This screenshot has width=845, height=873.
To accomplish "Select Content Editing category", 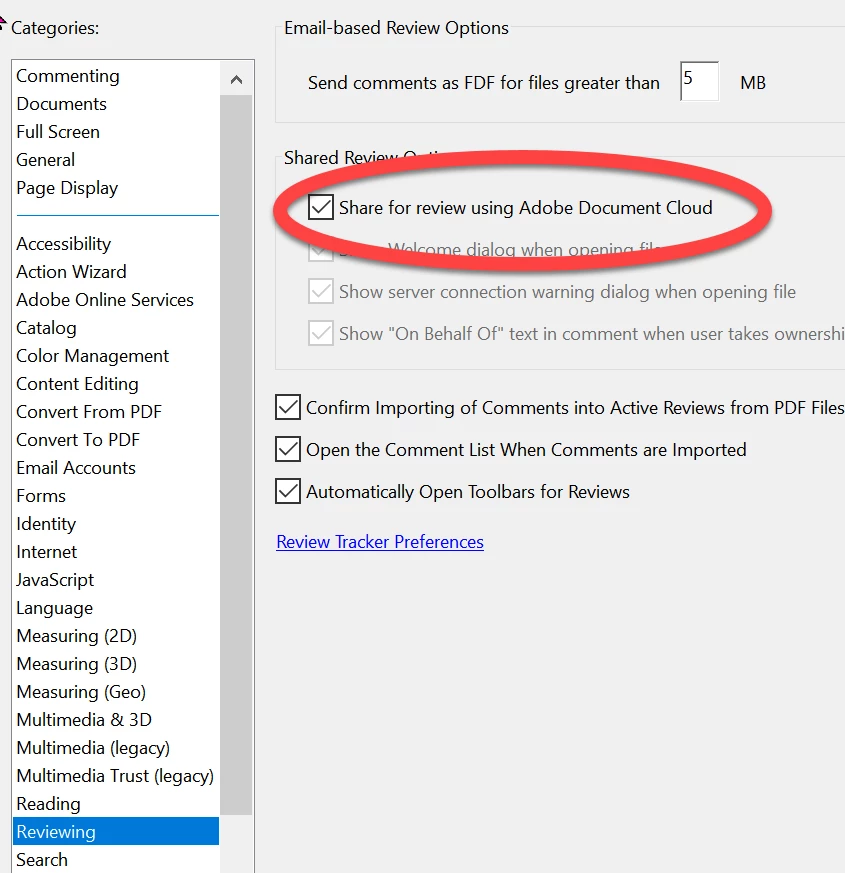I will pyautogui.click(x=77, y=384).
